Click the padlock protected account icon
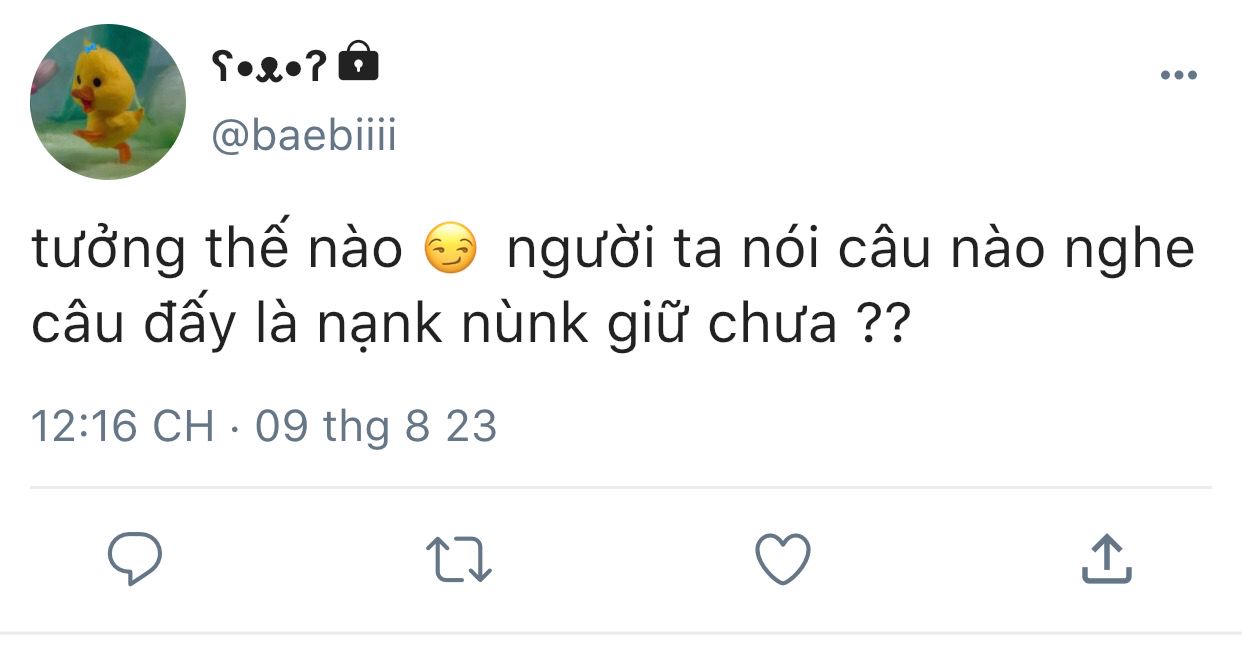The width and height of the screenshot is (1242, 651). (359, 62)
